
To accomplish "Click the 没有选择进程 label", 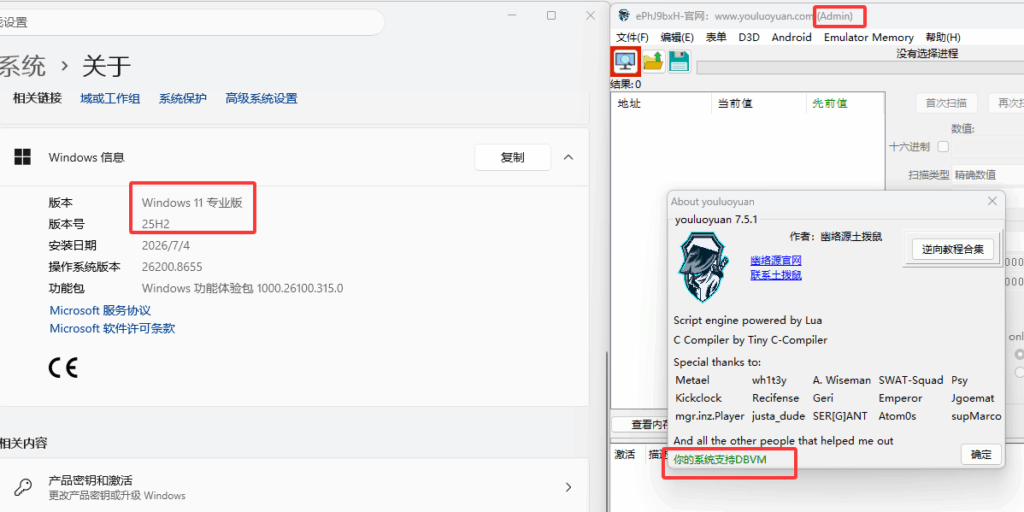I will point(927,54).
